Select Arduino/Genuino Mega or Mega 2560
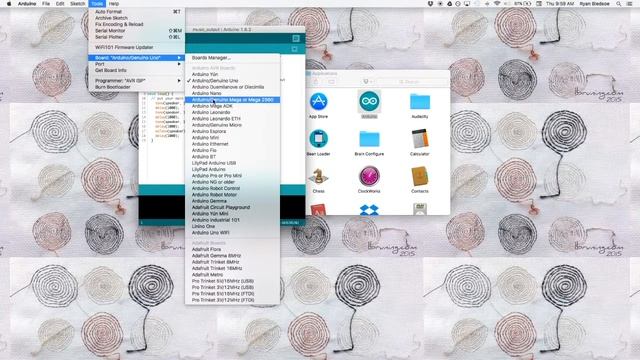This screenshot has width=640, height=360. pyautogui.click(x=233, y=100)
